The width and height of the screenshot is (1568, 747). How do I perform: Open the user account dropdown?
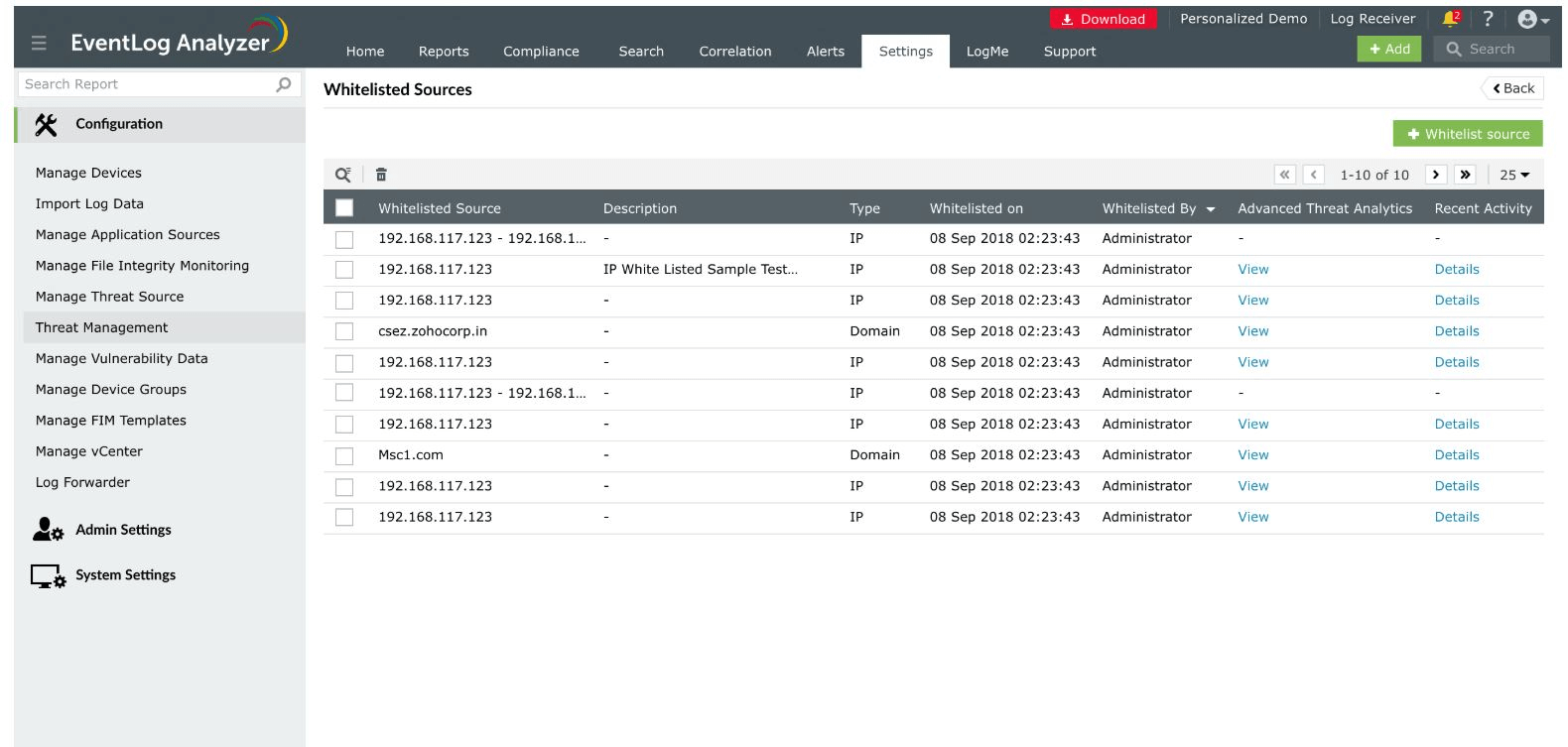pos(1533,19)
